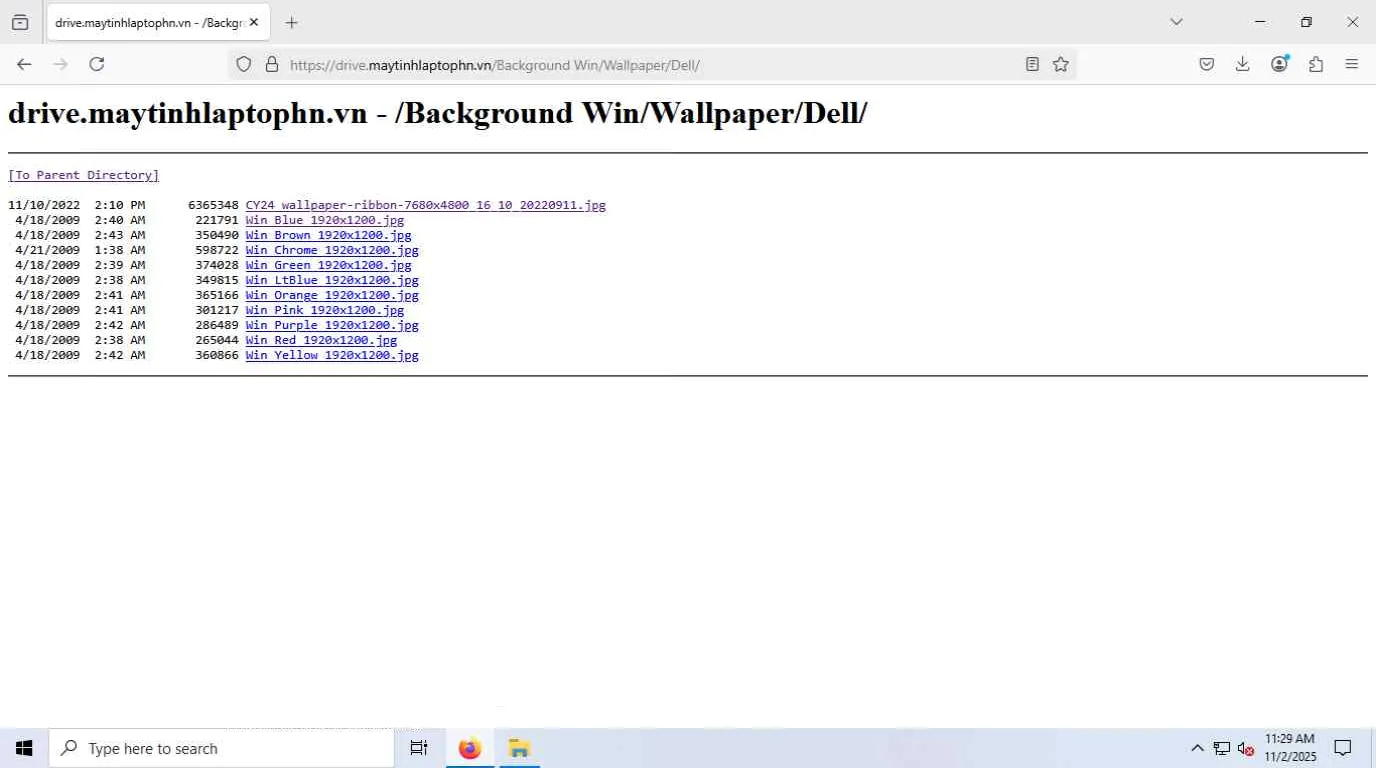This screenshot has height=768, width=1376.
Task: Open the Win Pink 1920x1200.jpg link
Action: 325,310
